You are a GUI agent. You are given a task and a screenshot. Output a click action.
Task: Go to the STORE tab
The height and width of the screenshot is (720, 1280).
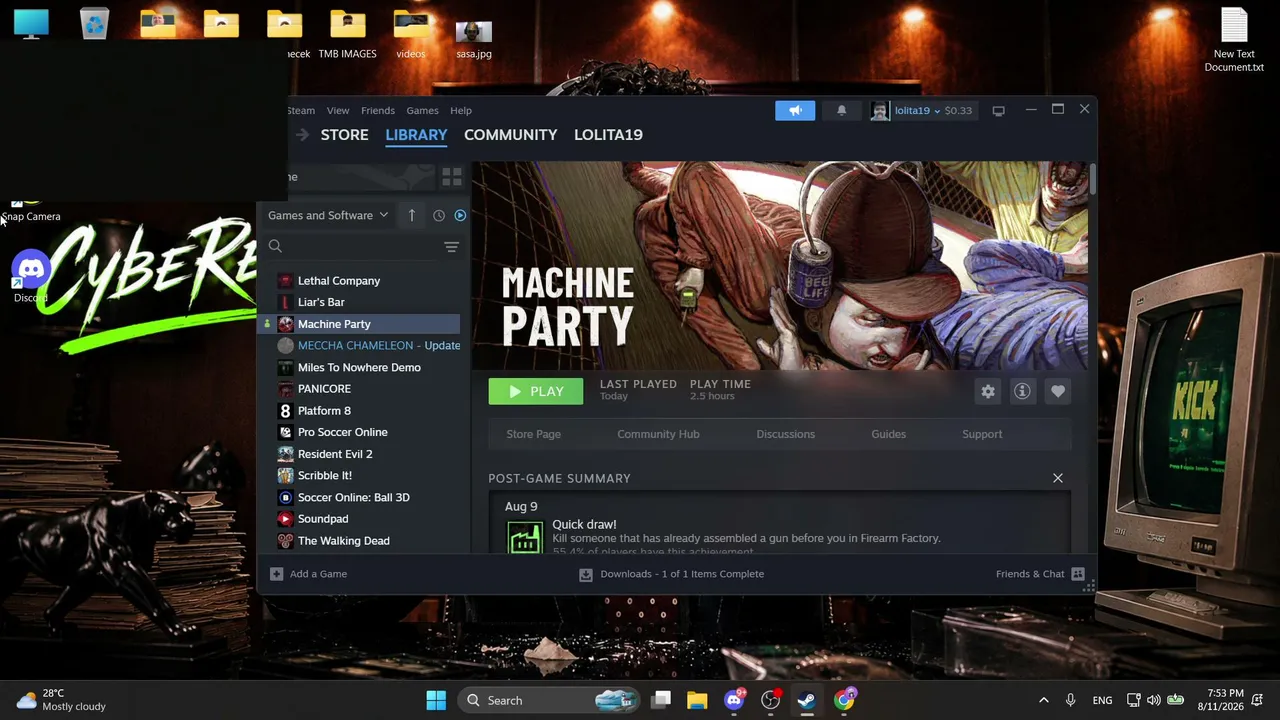click(x=345, y=135)
